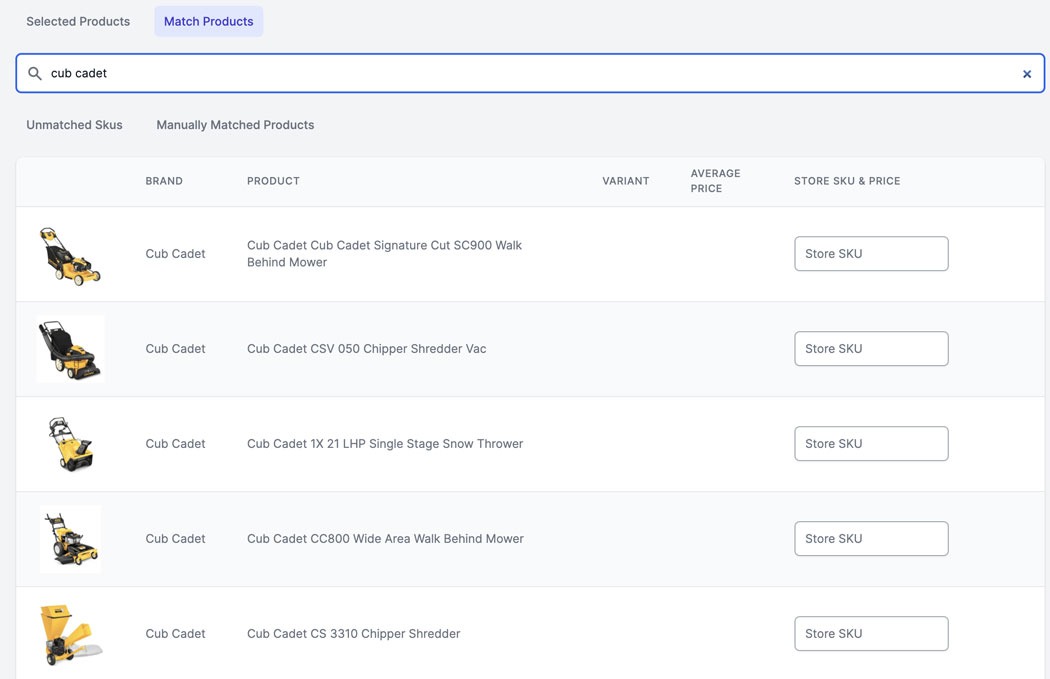
Task: Switch to the Match Products tab
Action: click(208, 21)
